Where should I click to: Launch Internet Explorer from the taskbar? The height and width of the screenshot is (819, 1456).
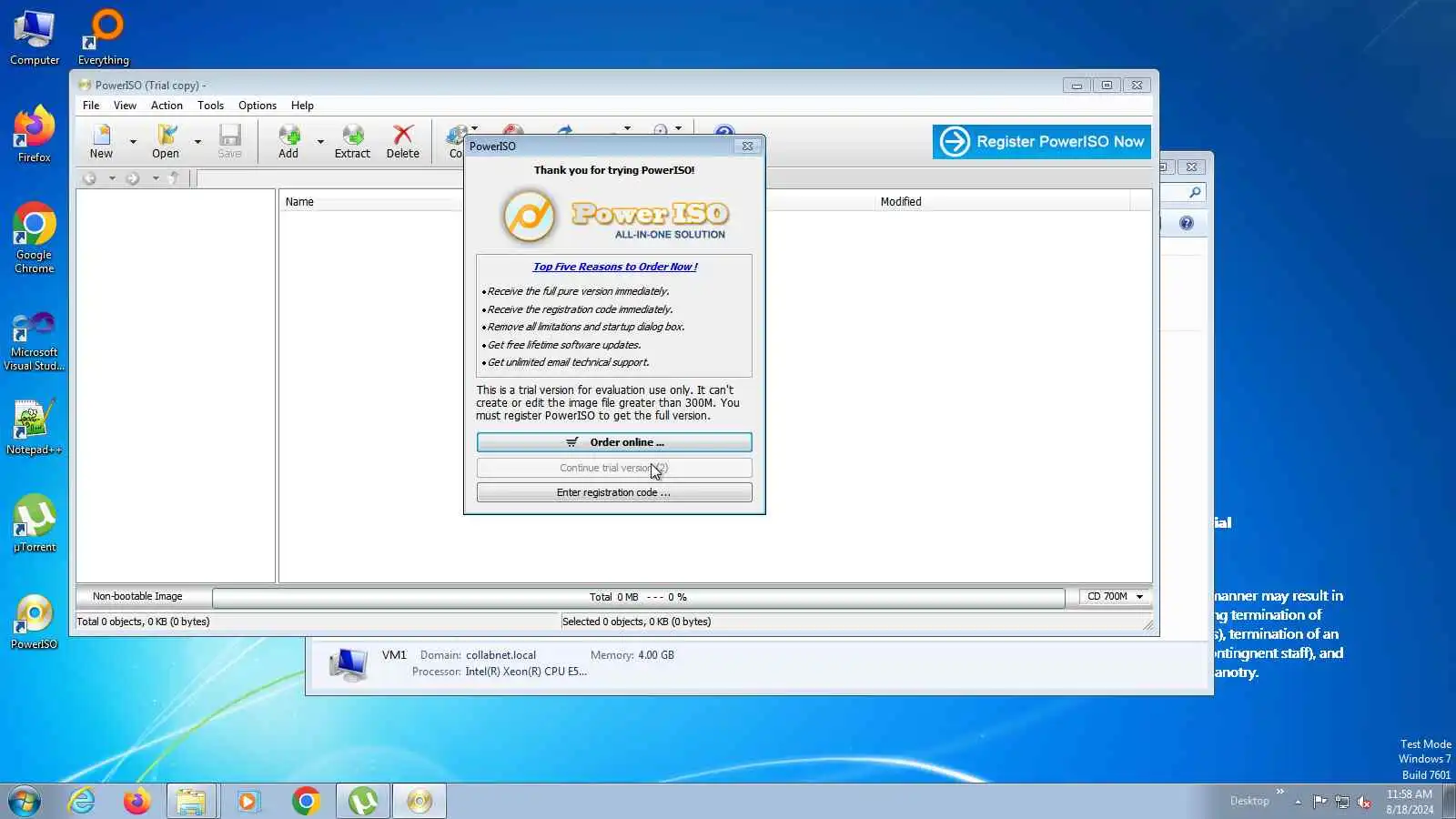tap(82, 802)
